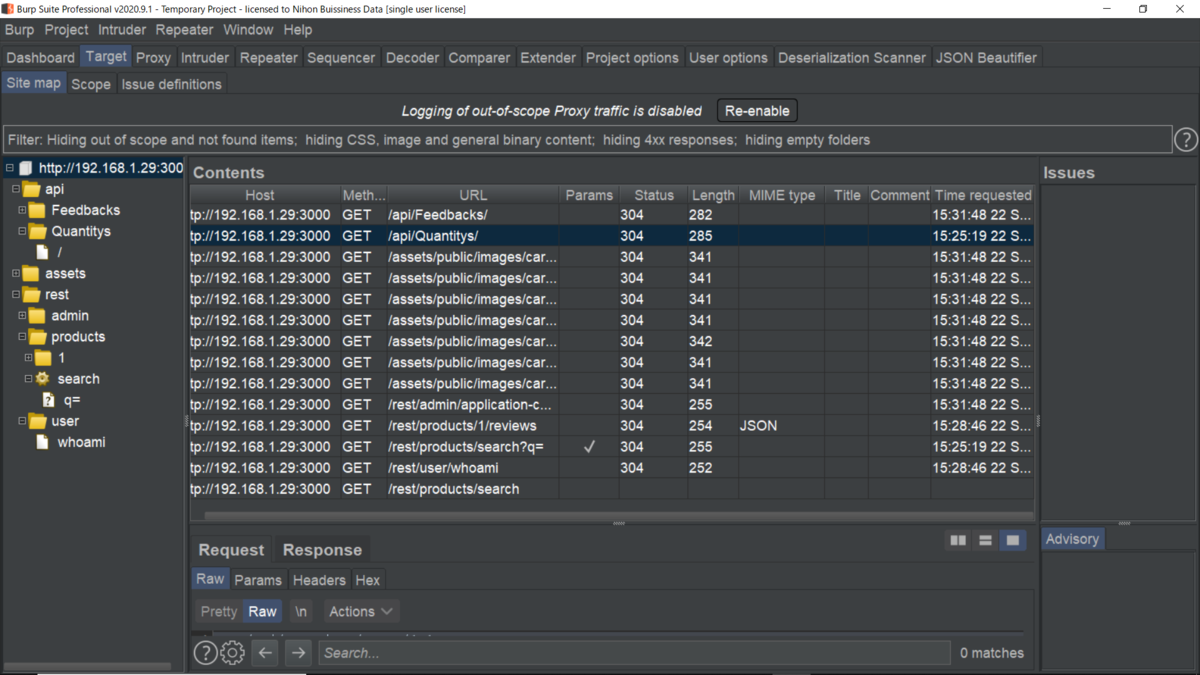The image size is (1200, 675).
Task: Click the assets folder icon
Action: pos(31,273)
